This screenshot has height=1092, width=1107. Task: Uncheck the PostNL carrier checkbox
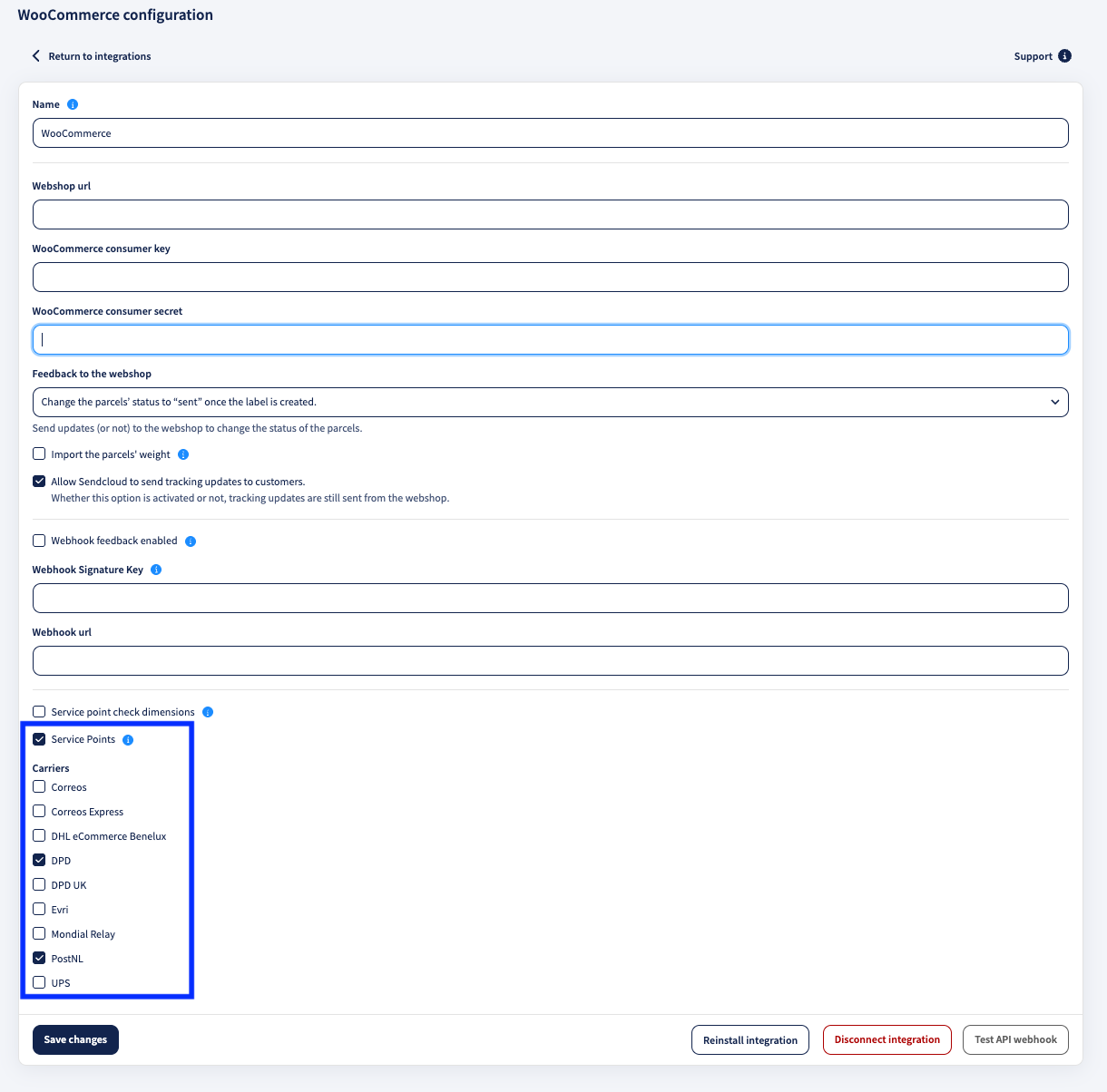click(39, 958)
